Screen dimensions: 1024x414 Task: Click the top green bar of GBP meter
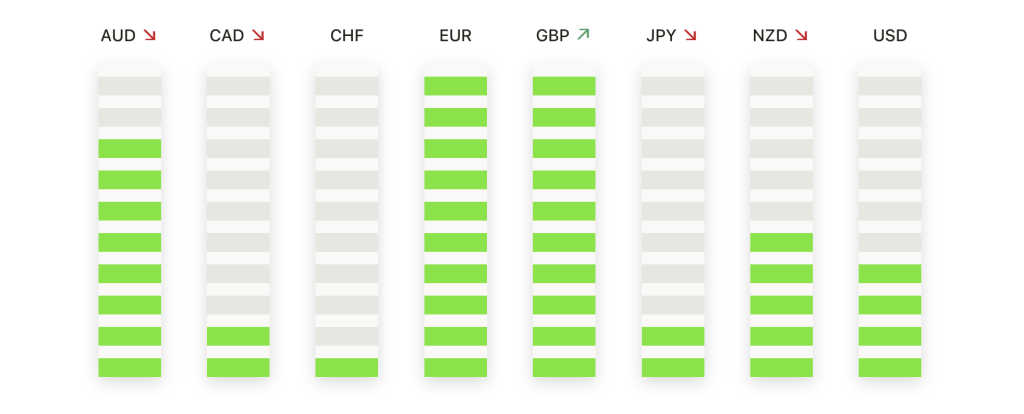pos(564,86)
